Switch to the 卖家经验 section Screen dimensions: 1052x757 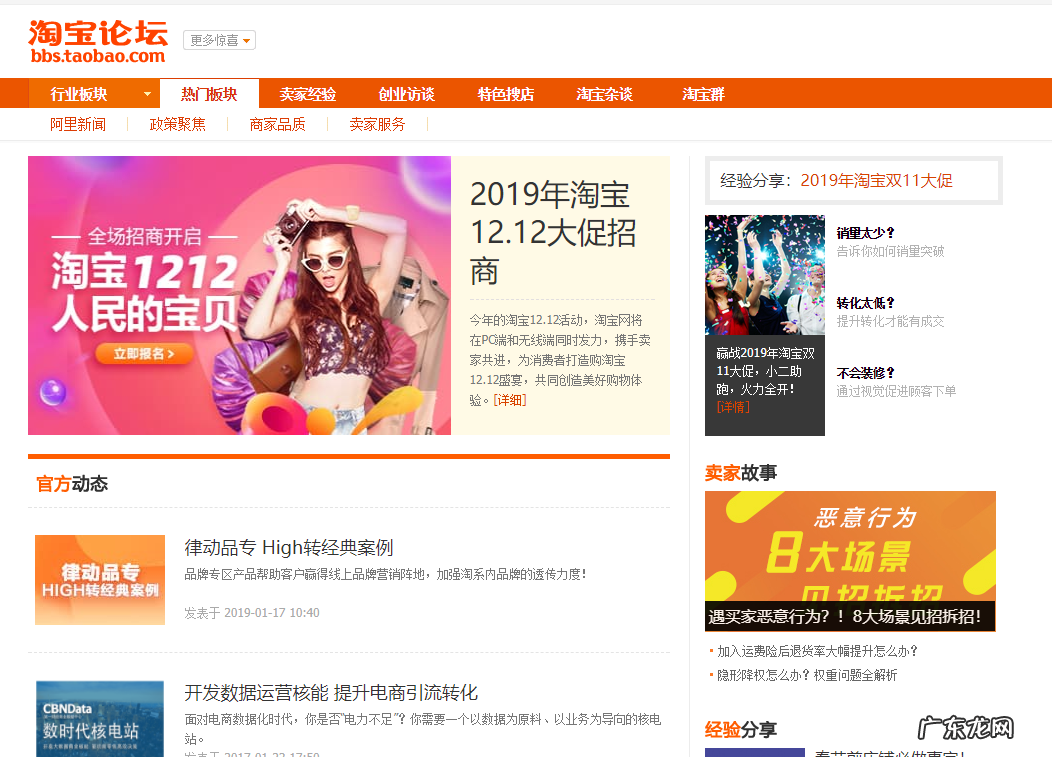(307, 92)
